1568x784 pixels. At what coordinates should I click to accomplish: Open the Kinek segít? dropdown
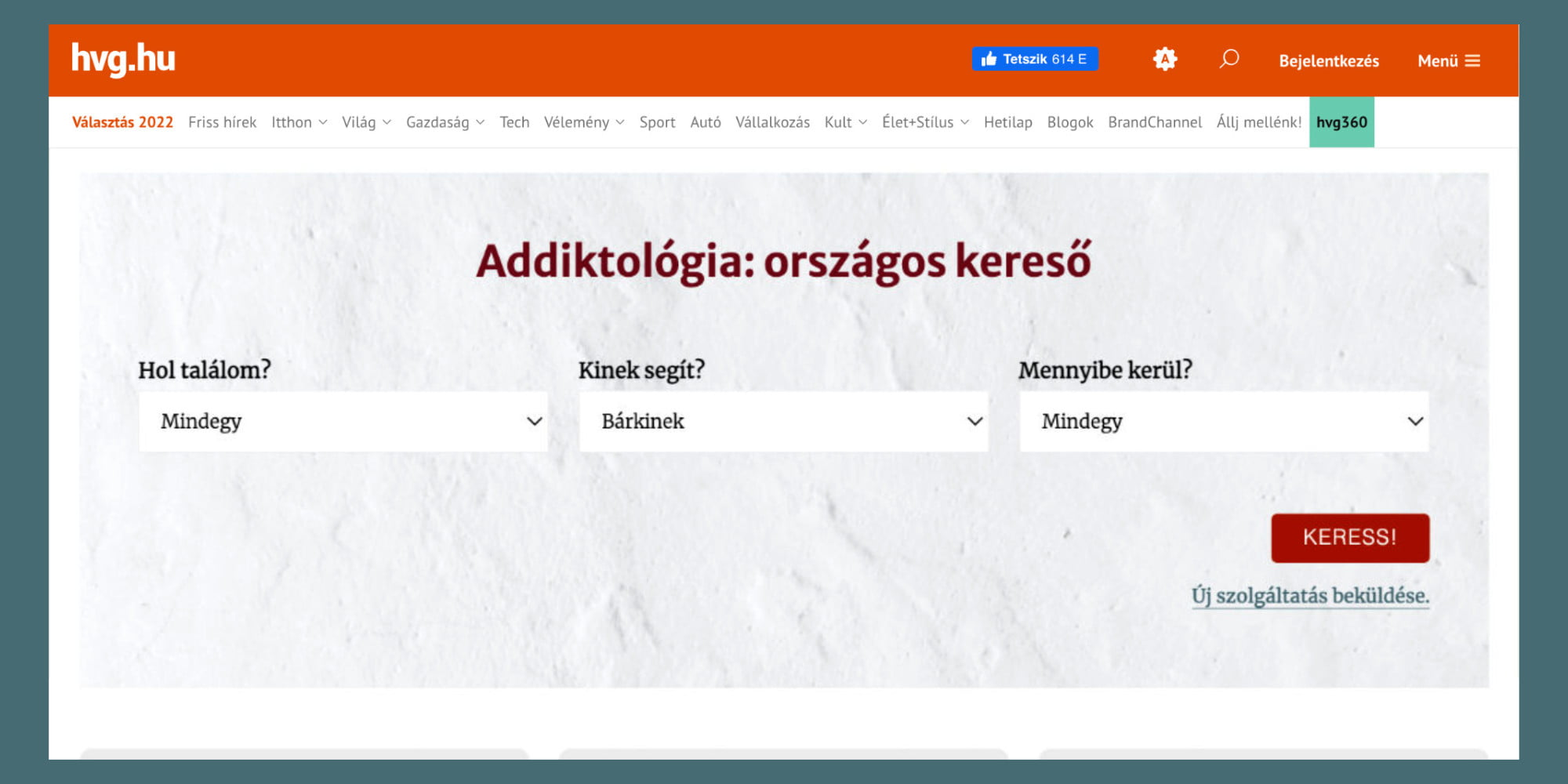tap(784, 422)
